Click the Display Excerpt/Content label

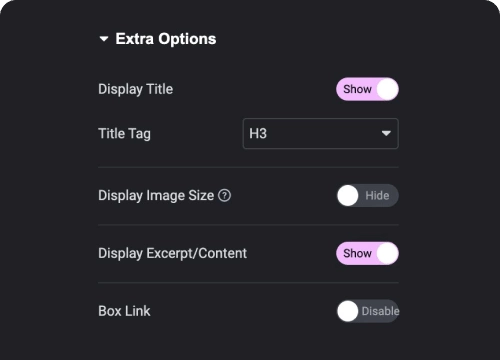[x=172, y=253]
